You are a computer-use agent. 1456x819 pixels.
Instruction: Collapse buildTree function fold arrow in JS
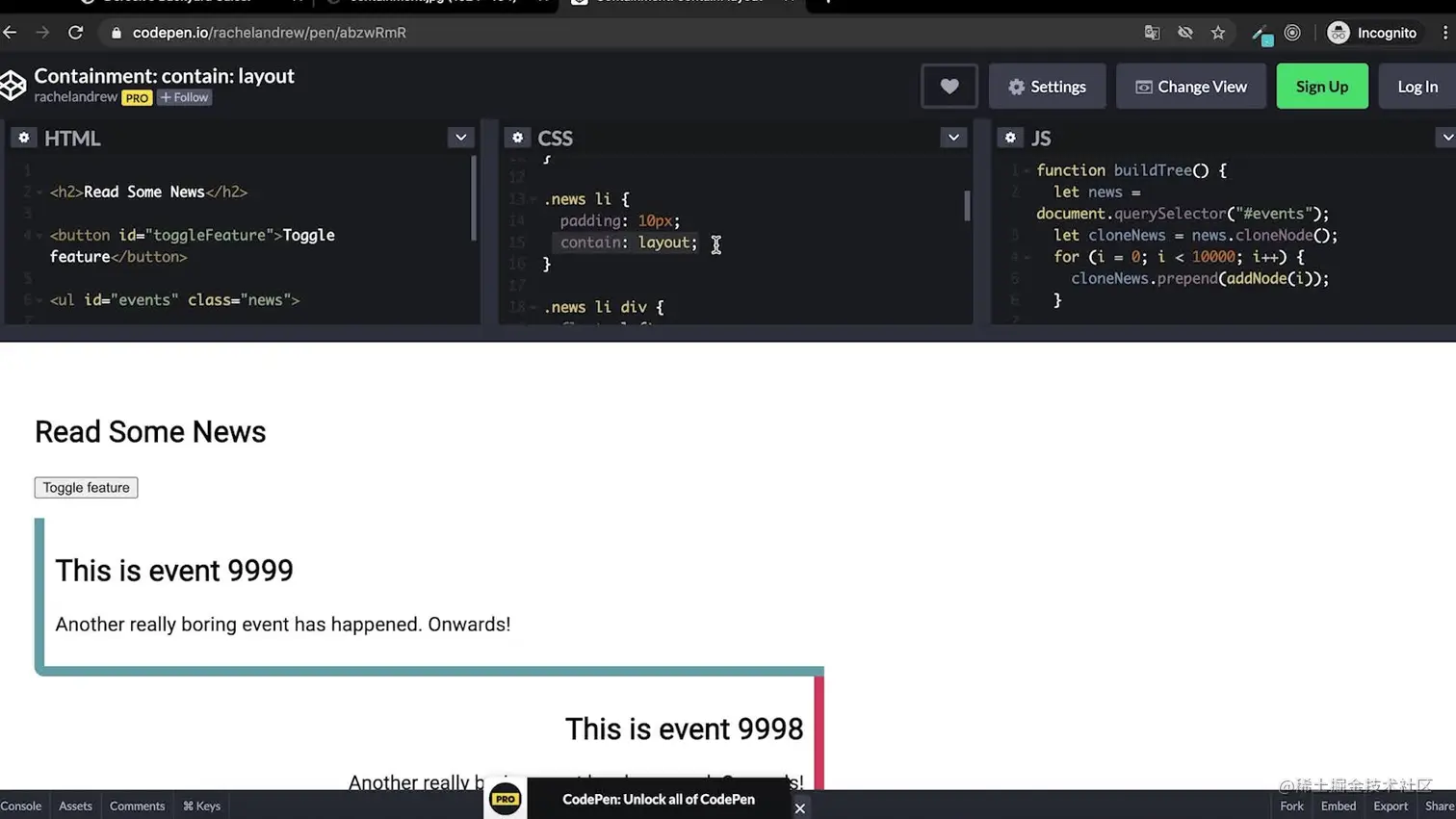pos(1027,170)
